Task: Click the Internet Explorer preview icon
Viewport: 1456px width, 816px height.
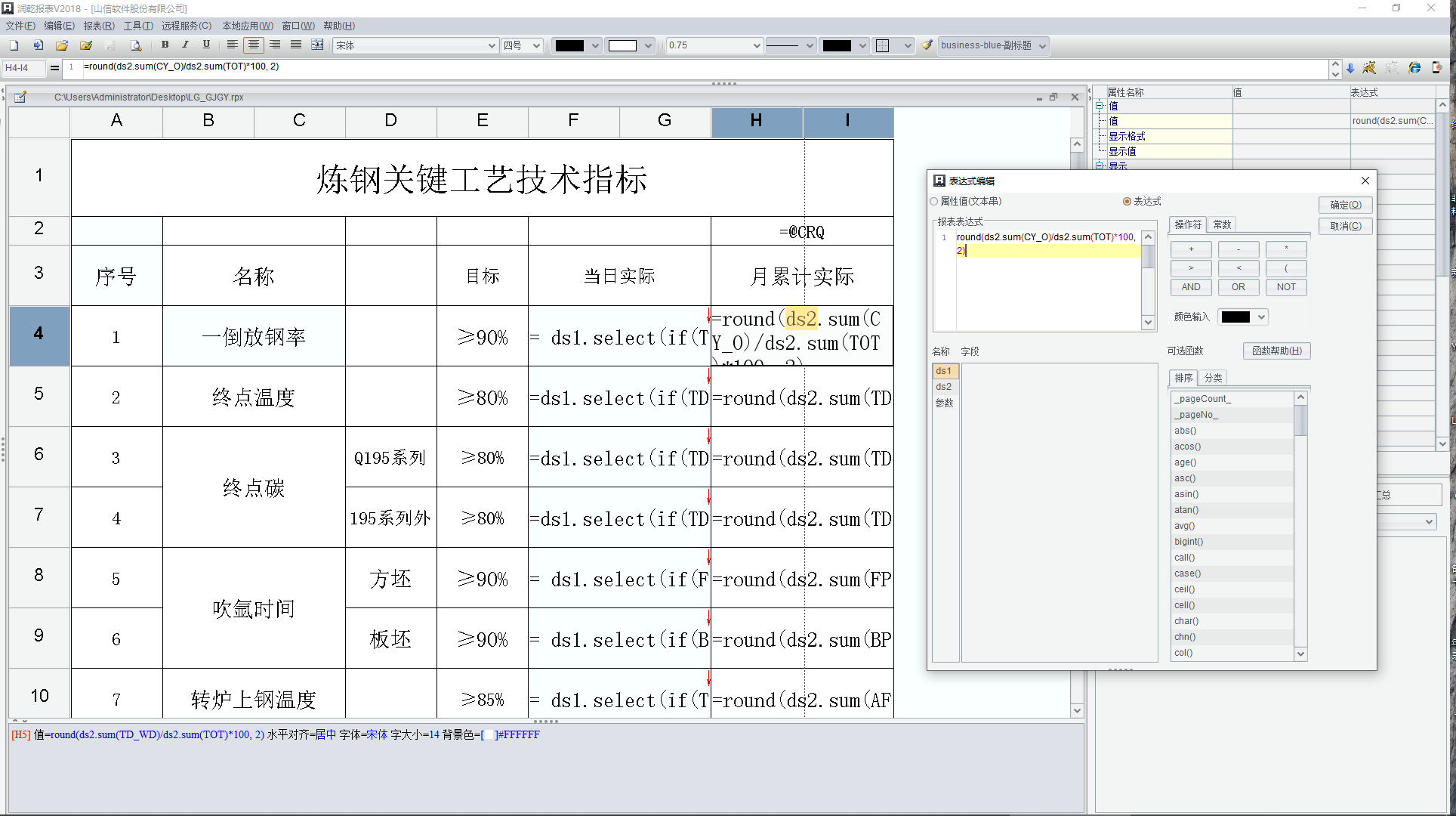Action: coord(1414,68)
